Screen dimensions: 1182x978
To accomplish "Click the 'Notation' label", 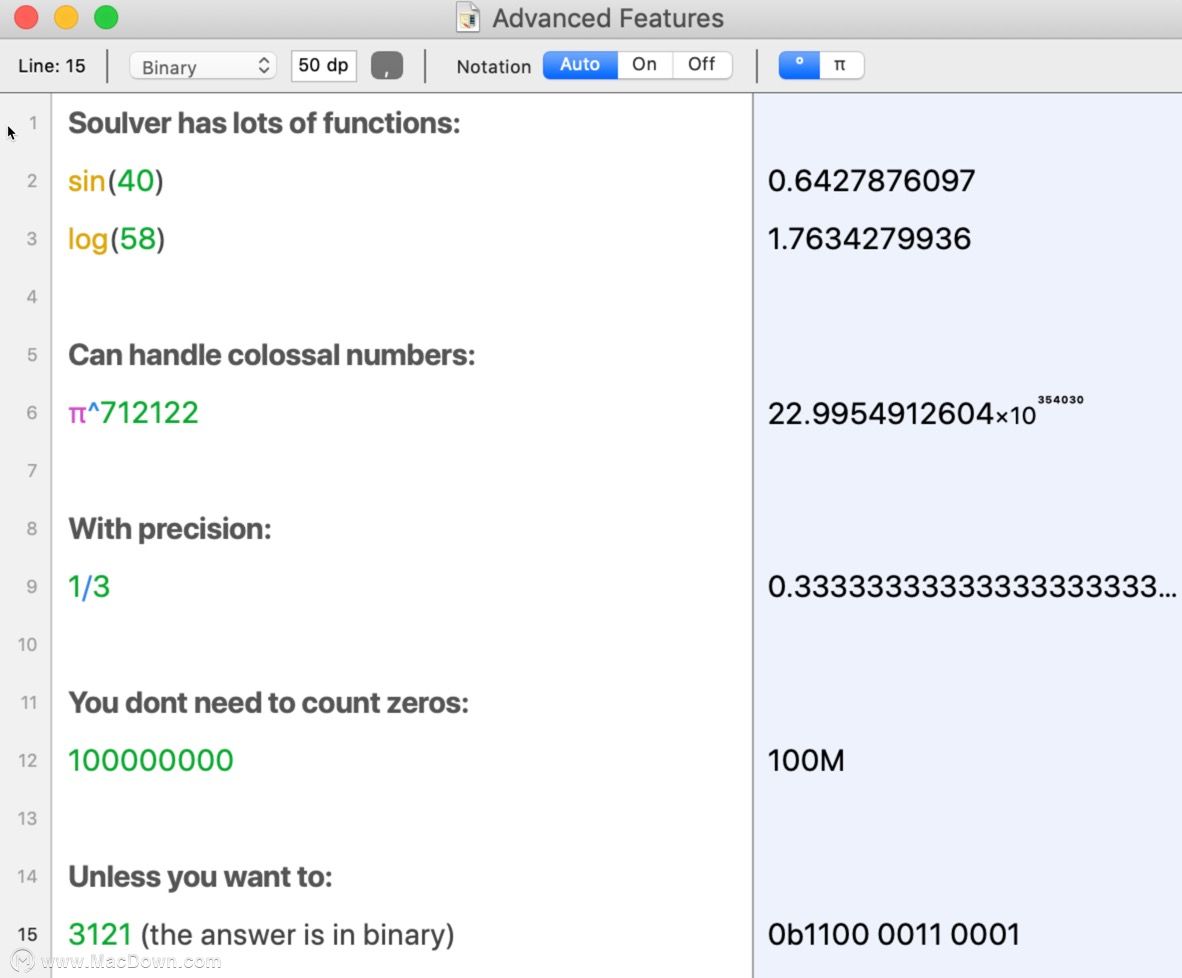I will 494,67.
